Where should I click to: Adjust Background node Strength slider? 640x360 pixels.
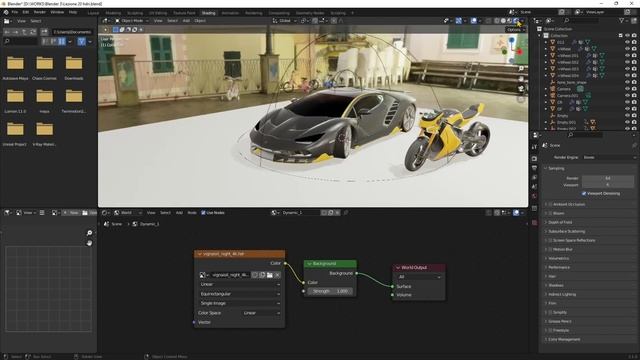[x=330, y=291]
